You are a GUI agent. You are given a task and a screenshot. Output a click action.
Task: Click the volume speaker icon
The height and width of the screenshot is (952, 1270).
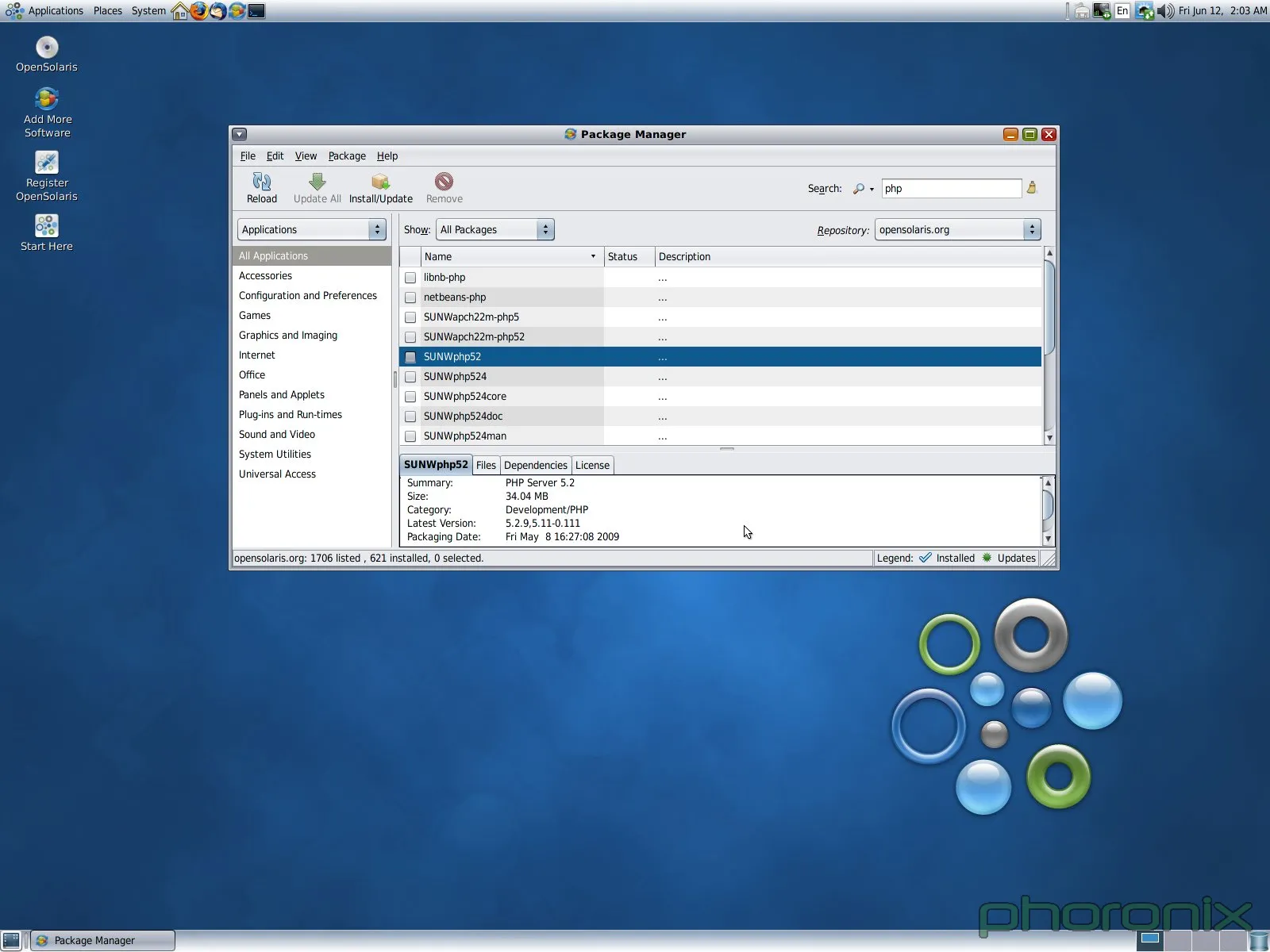click(x=1165, y=11)
